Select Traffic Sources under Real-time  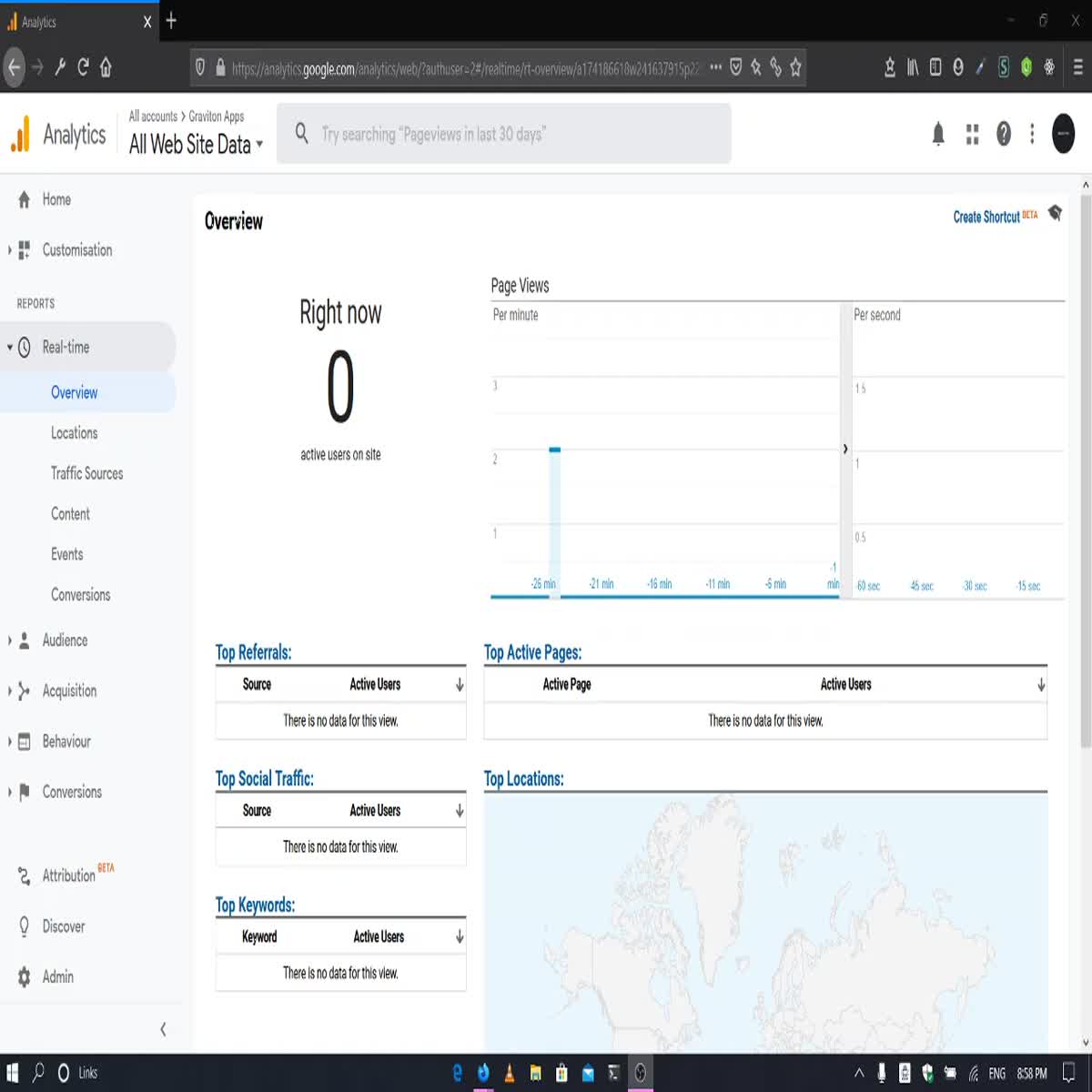pos(86,473)
